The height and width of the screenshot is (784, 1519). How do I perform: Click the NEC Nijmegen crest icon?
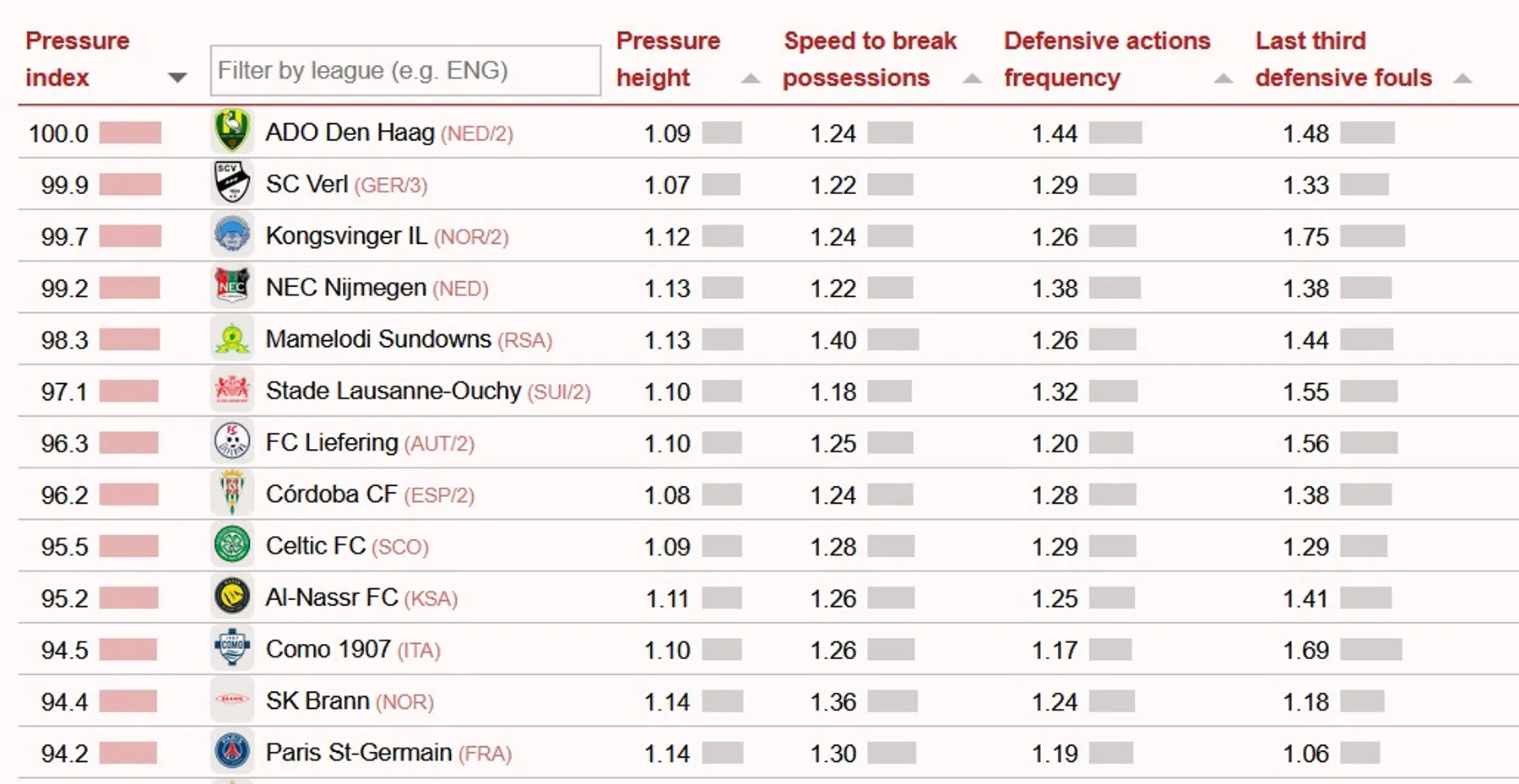tap(232, 287)
